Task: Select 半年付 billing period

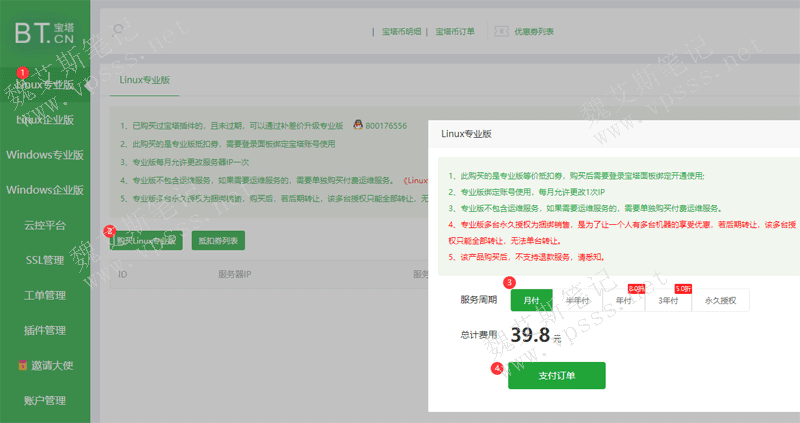Action: point(575,299)
